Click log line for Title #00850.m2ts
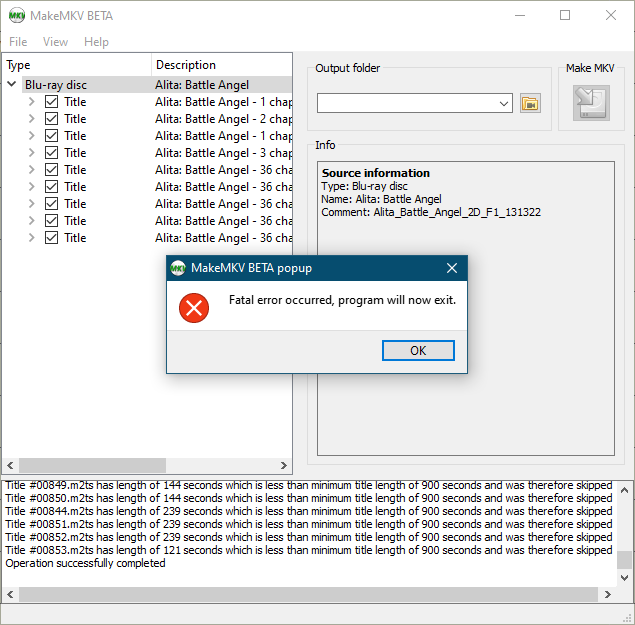The height and width of the screenshot is (625, 635). click(x=309, y=498)
